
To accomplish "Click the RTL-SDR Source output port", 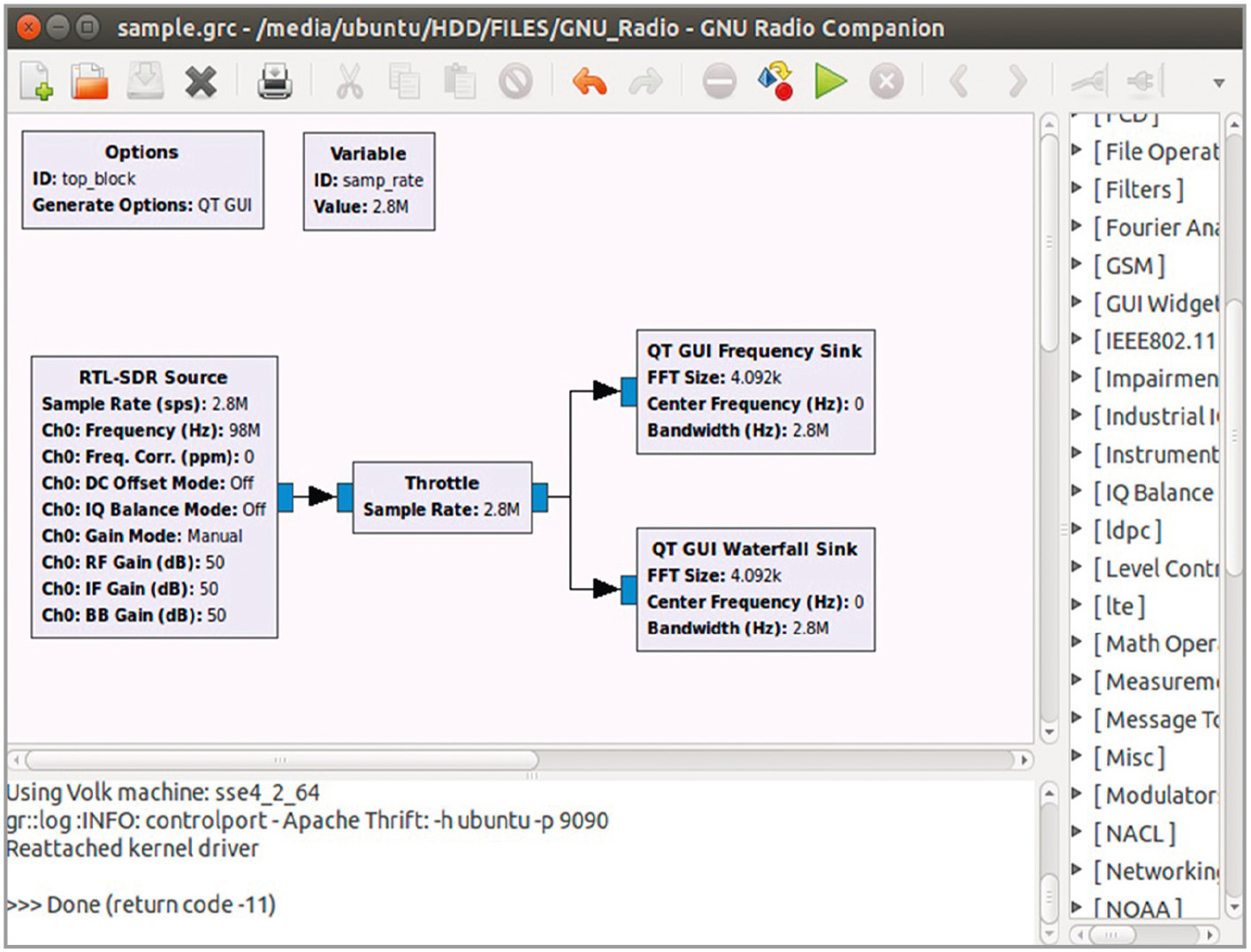I will (286, 497).
